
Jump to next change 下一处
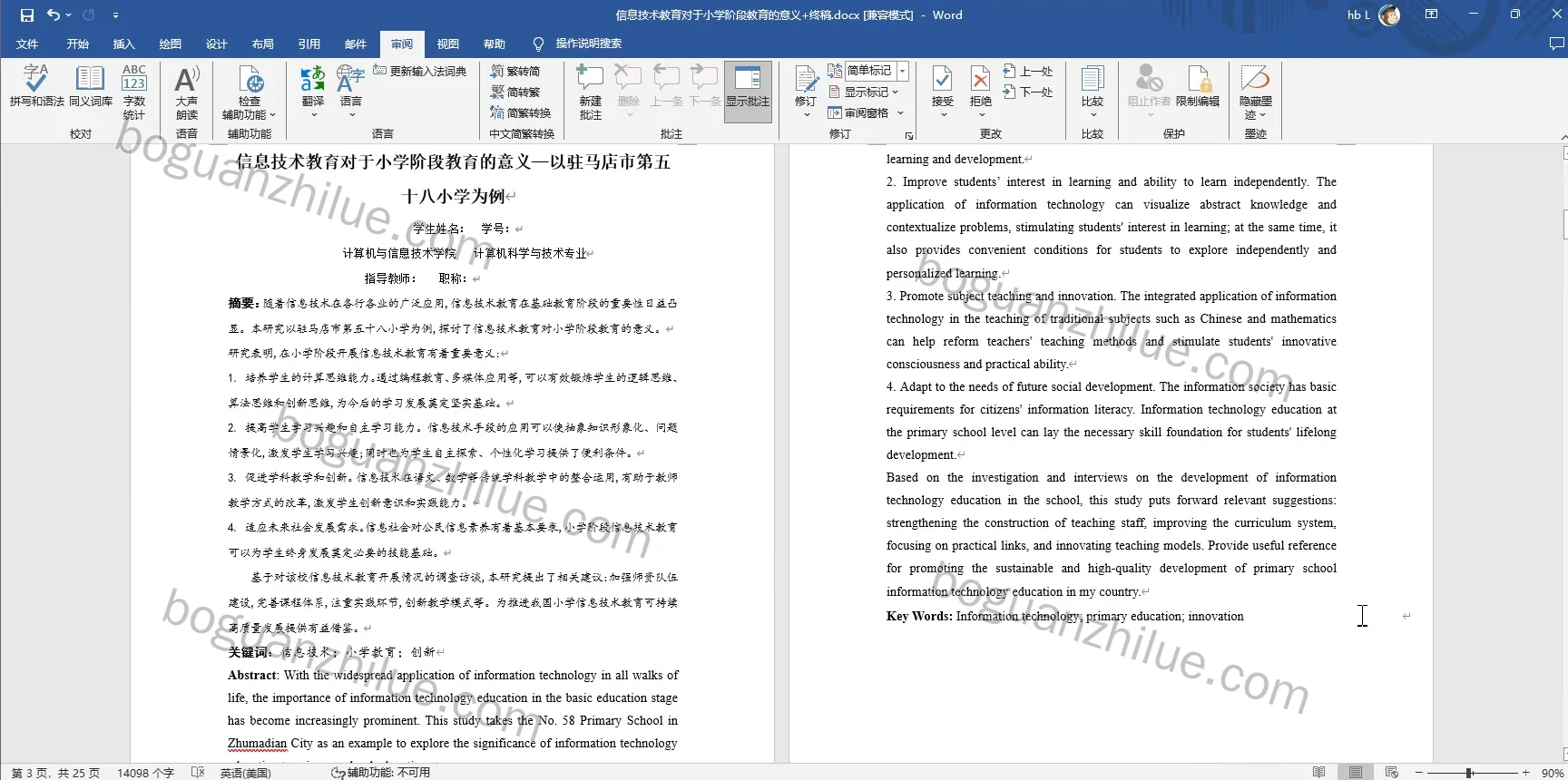(x=1028, y=92)
